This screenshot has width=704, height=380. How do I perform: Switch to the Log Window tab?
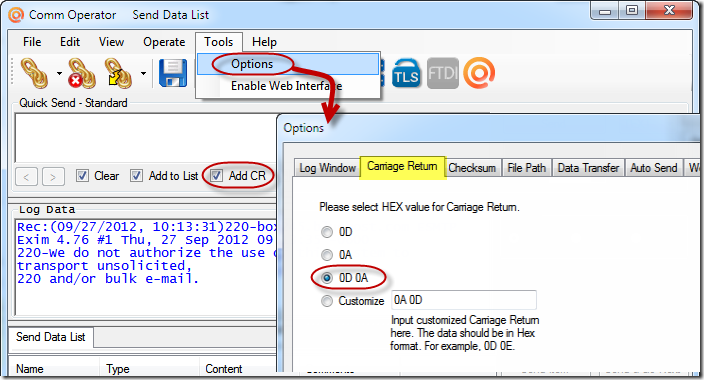click(x=327, y=168)
